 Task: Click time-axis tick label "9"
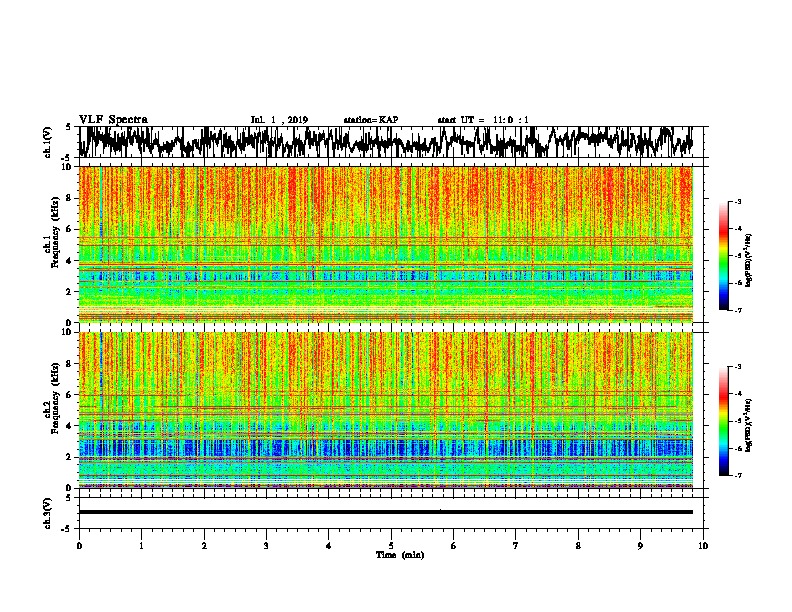click(x=640, y=546)
